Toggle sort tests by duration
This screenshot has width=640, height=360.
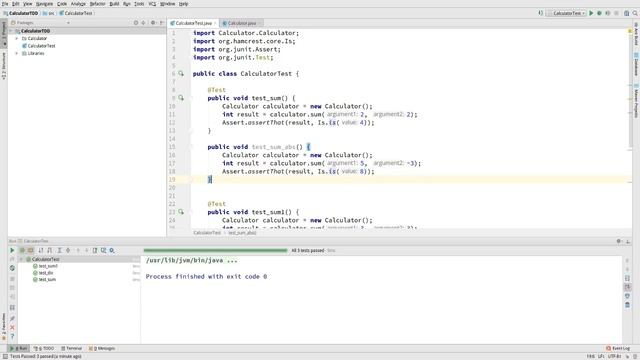pyautogui.click(x=49, y=250)
